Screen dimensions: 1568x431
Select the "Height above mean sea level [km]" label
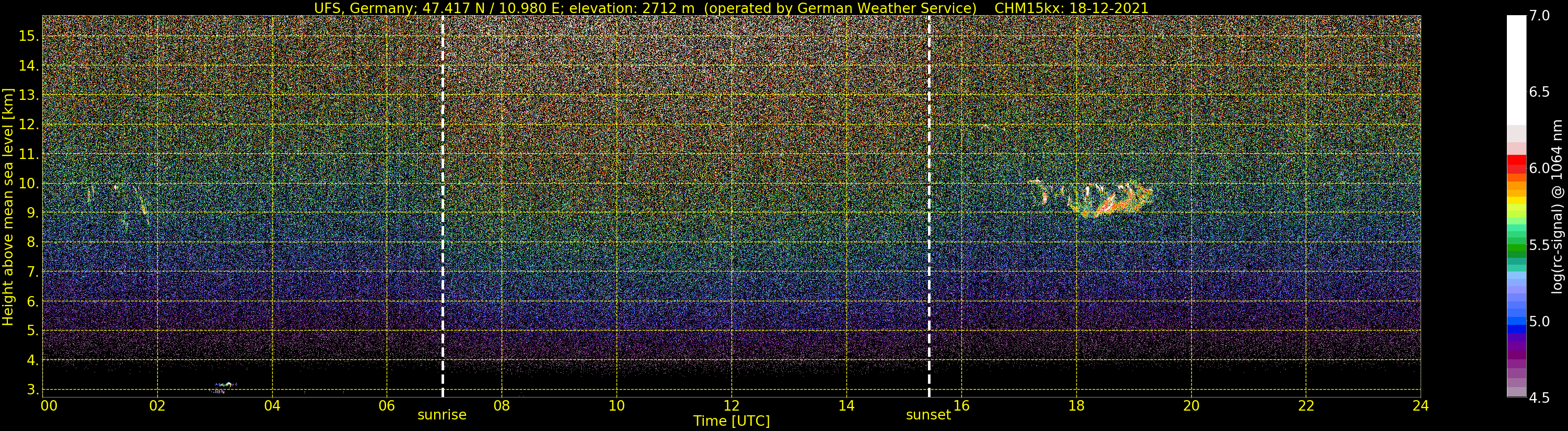click(8, 207)
